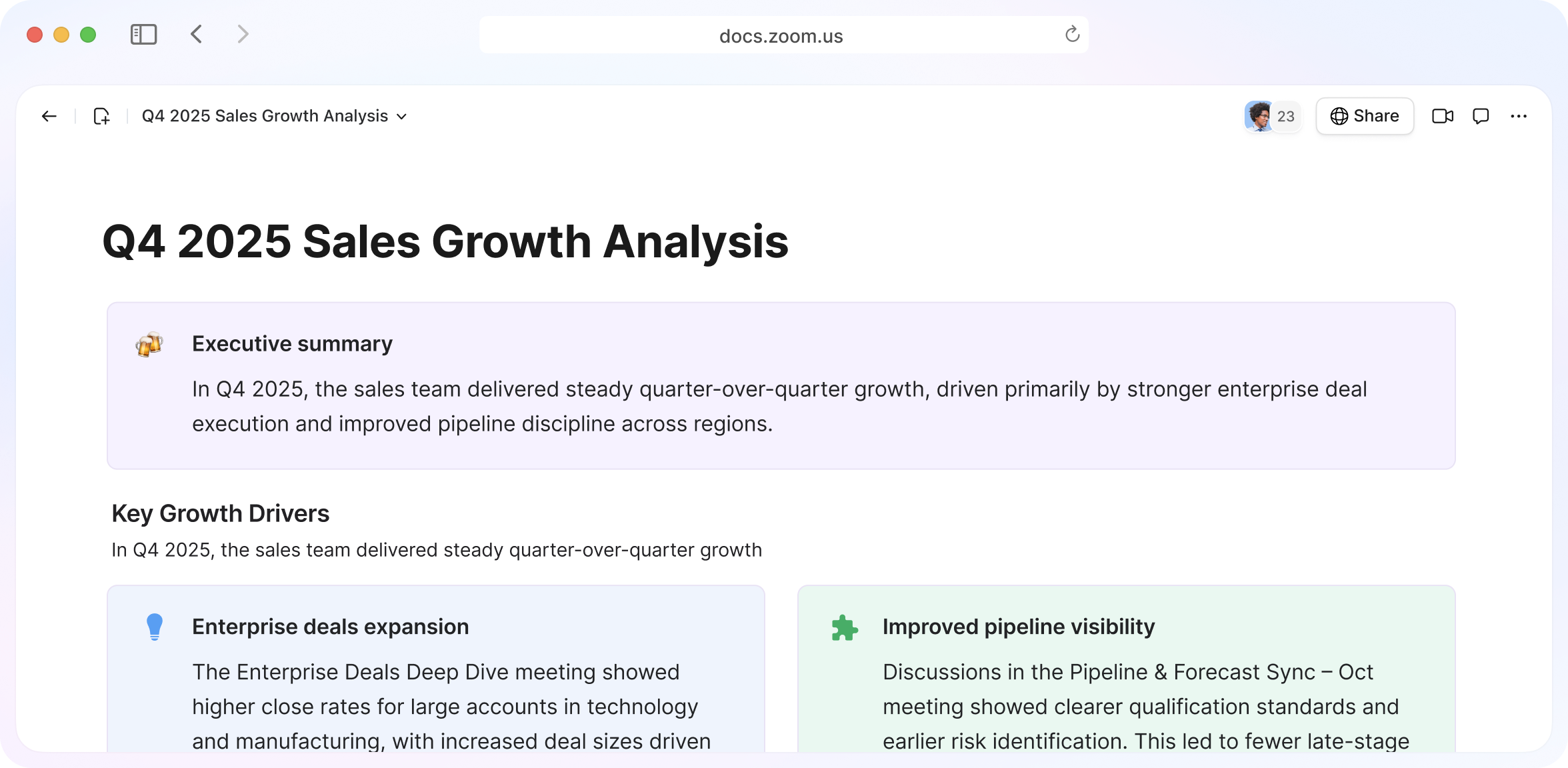Go back with the browser back chevron
This screenshot has width=1568, height=768.
tap(196, 35)
